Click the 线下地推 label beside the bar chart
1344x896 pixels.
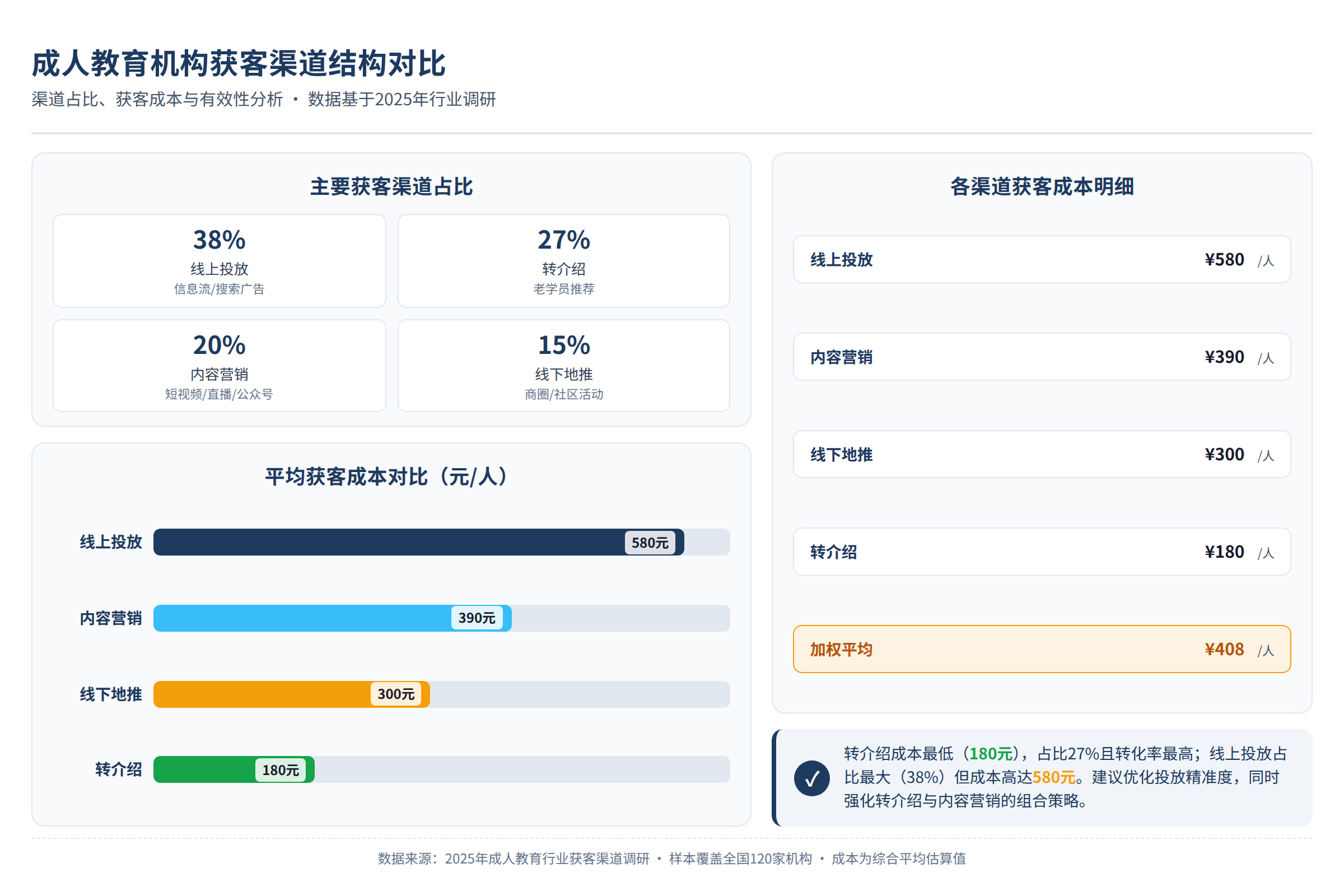coord(111,694)
